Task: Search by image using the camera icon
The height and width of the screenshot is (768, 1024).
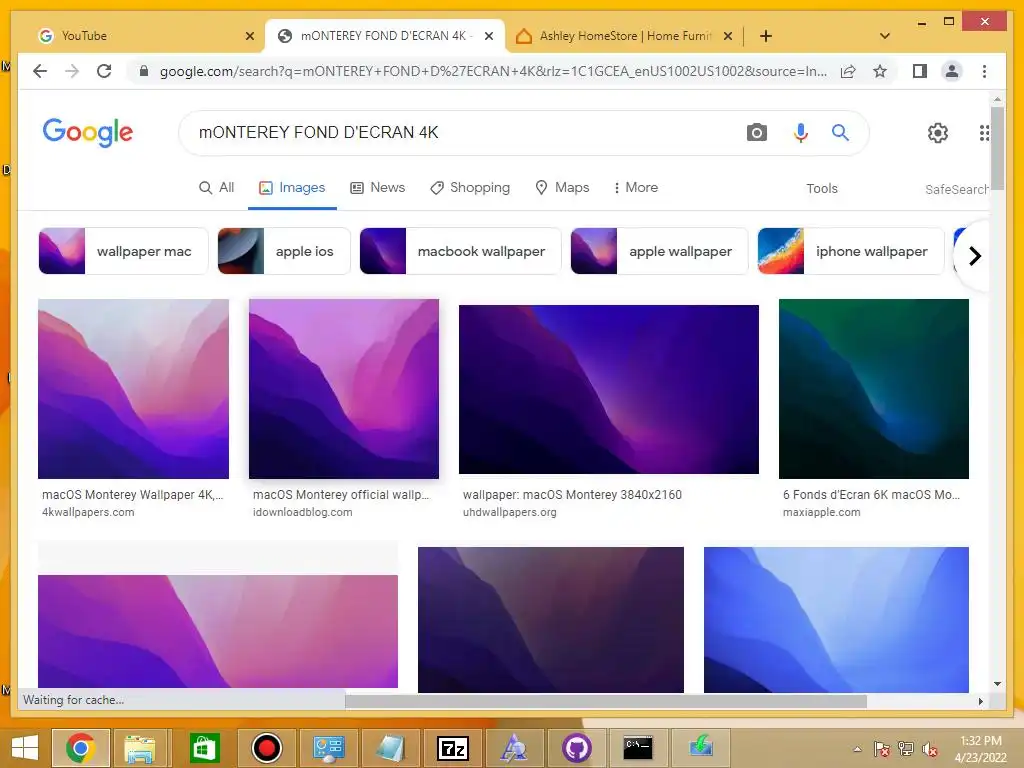Action: point(756,133)
